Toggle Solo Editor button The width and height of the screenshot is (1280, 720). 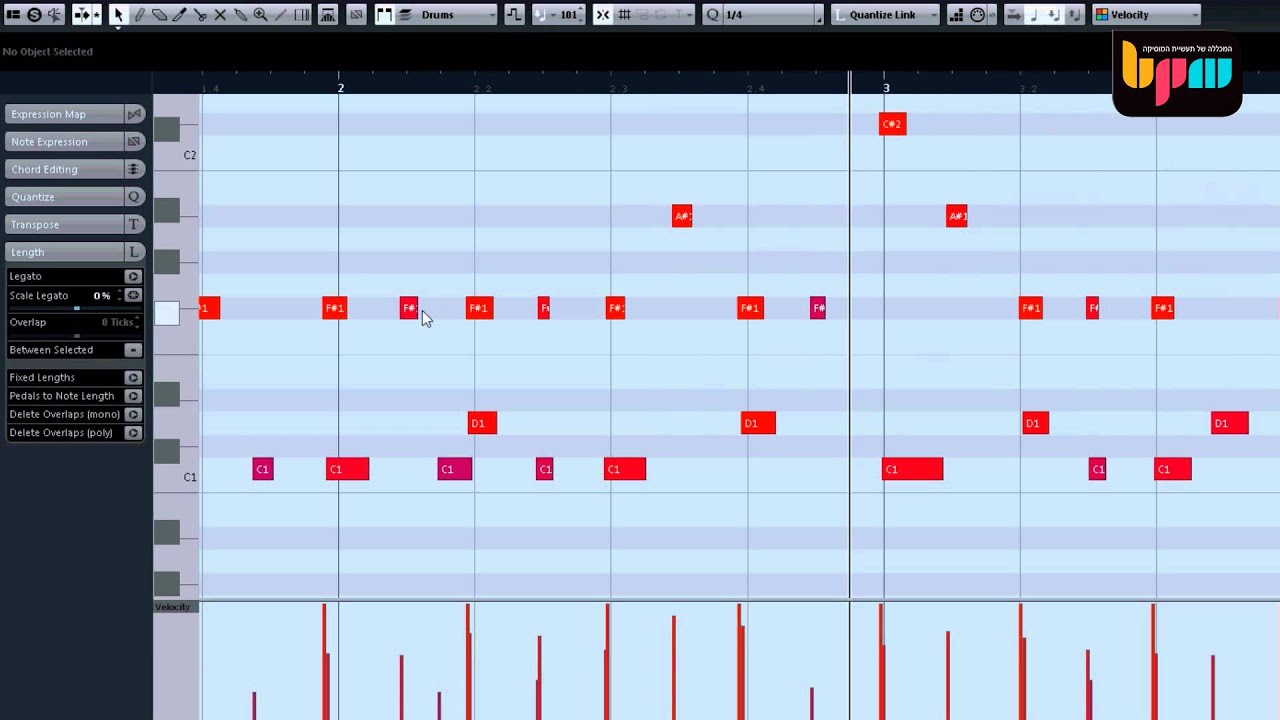[34, 15]
